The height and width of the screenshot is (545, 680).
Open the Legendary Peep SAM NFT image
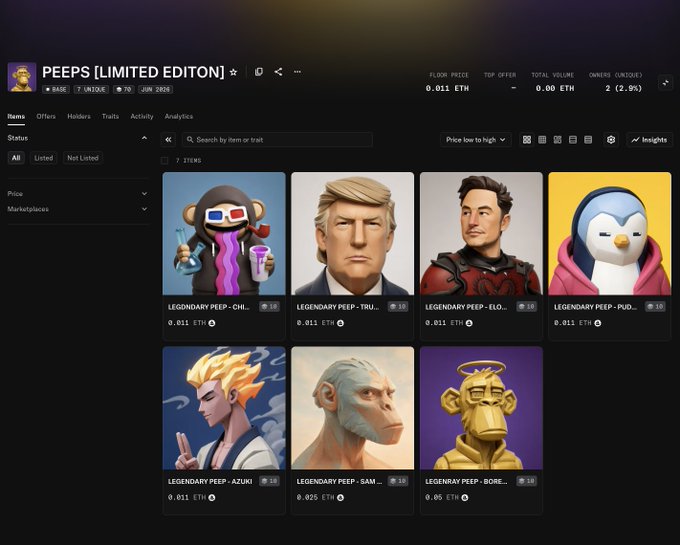[353, 408]
